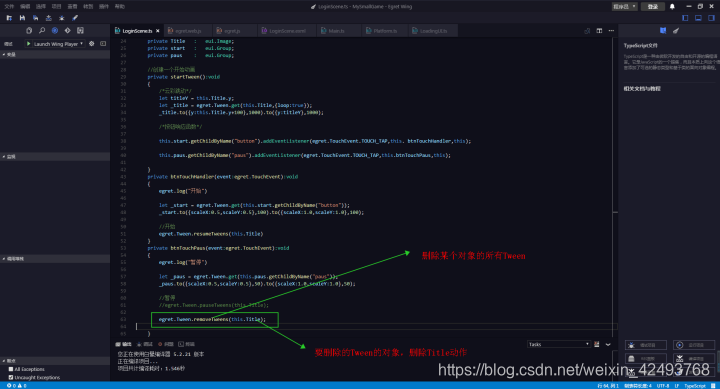Collapse the breakpoints debug section
This screenshot has width=720, height=389.
click(x=55, y=361)
